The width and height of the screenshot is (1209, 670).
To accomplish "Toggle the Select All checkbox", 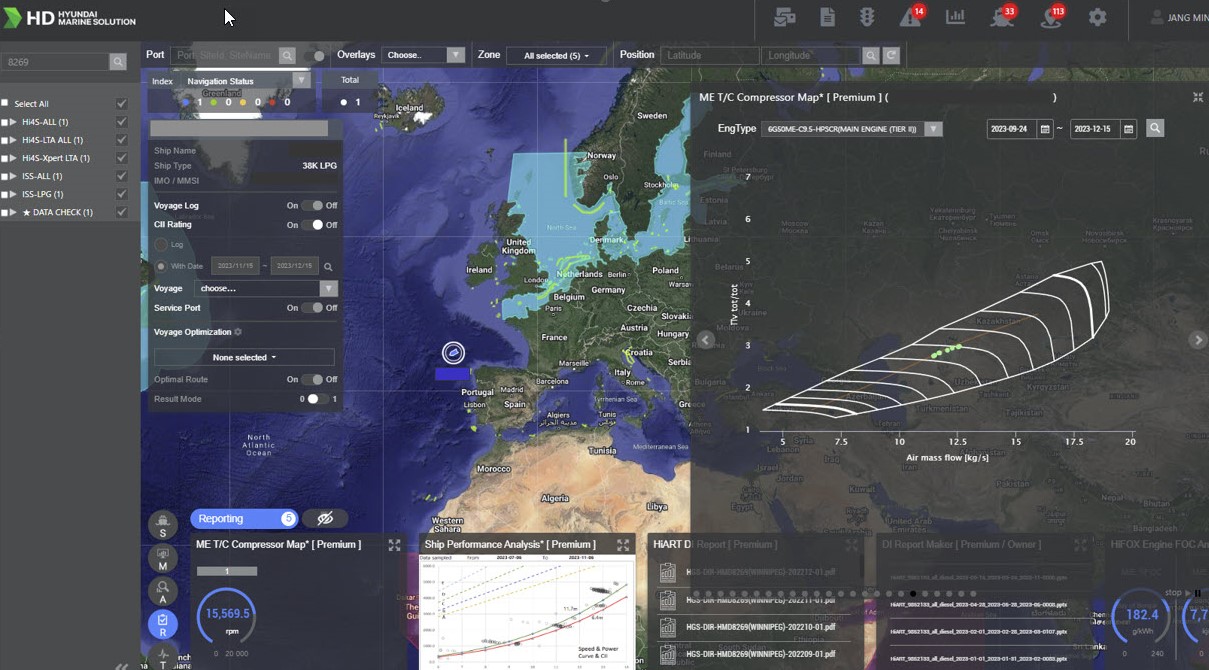I will 5,103.
